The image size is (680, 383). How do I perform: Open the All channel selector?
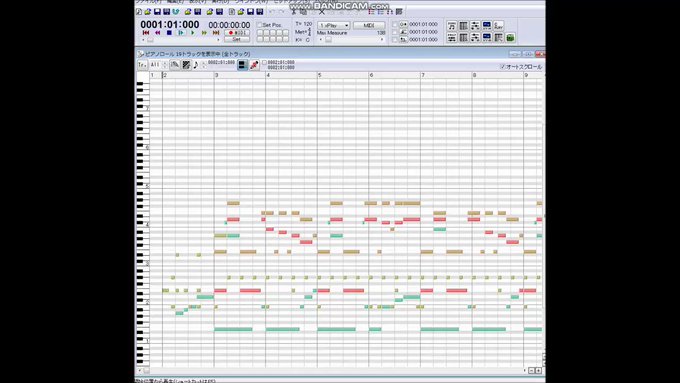(155, 65)
